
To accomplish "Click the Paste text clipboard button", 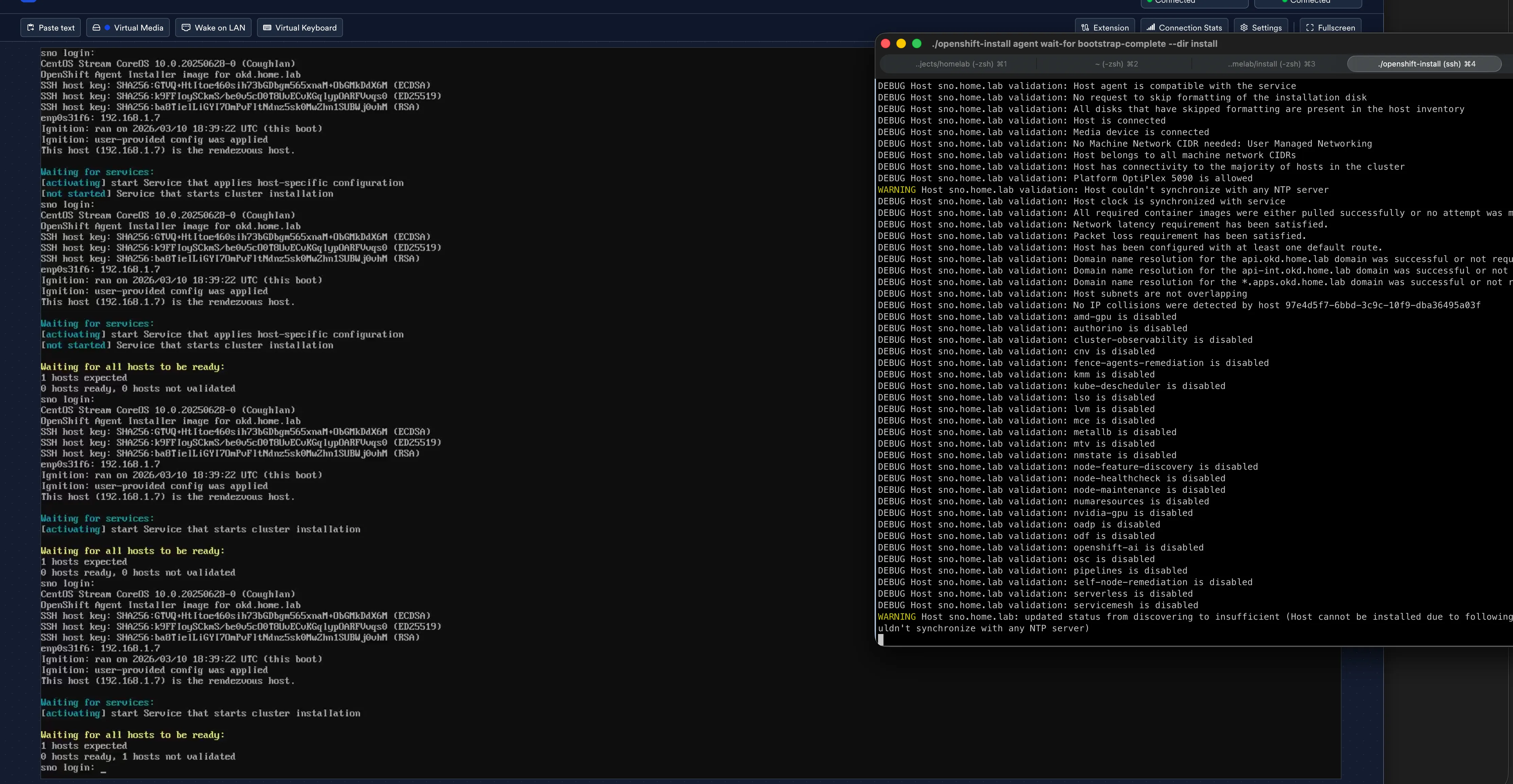I will pos(51,27).
